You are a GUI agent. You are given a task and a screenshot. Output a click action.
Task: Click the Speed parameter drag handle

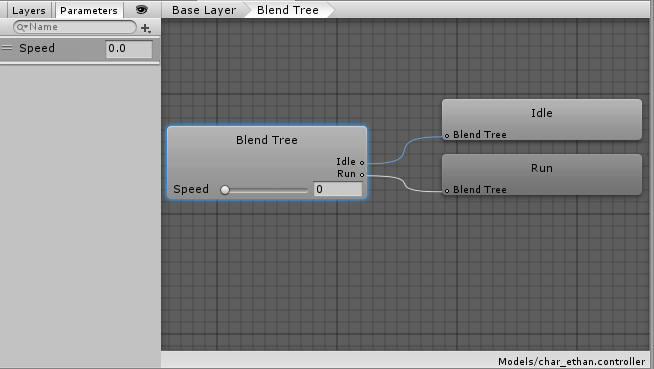coord(7,48)
